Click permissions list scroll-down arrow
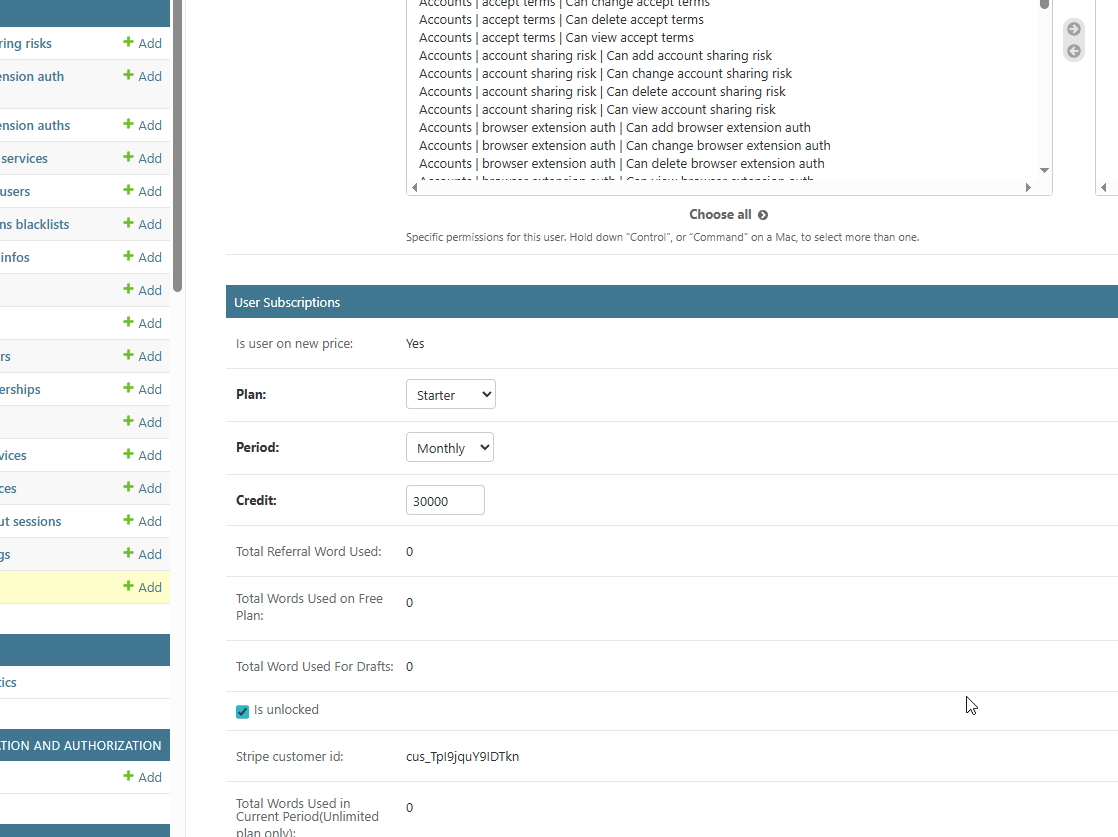Viewport: 1118px width, 837px height. 1044,170
